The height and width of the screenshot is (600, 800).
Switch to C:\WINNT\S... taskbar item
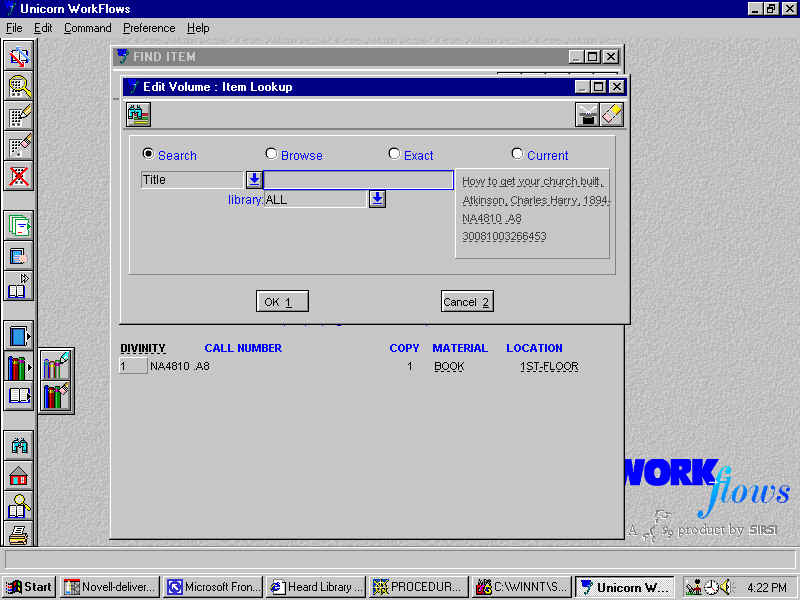[522, 587]
